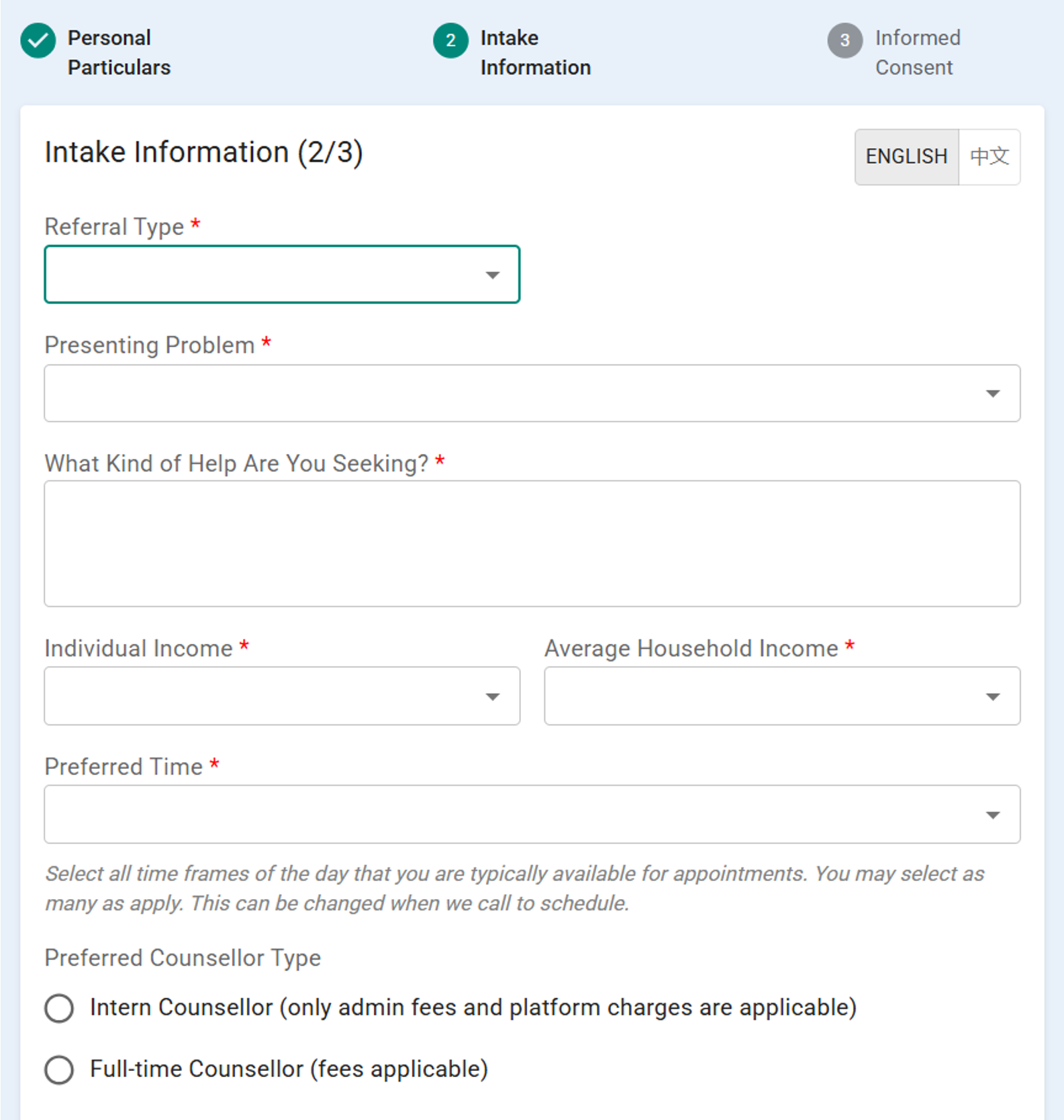Screen dimensions: 1064x1120
Task: Open the Preferred Time select field
Action: point(510,814)
